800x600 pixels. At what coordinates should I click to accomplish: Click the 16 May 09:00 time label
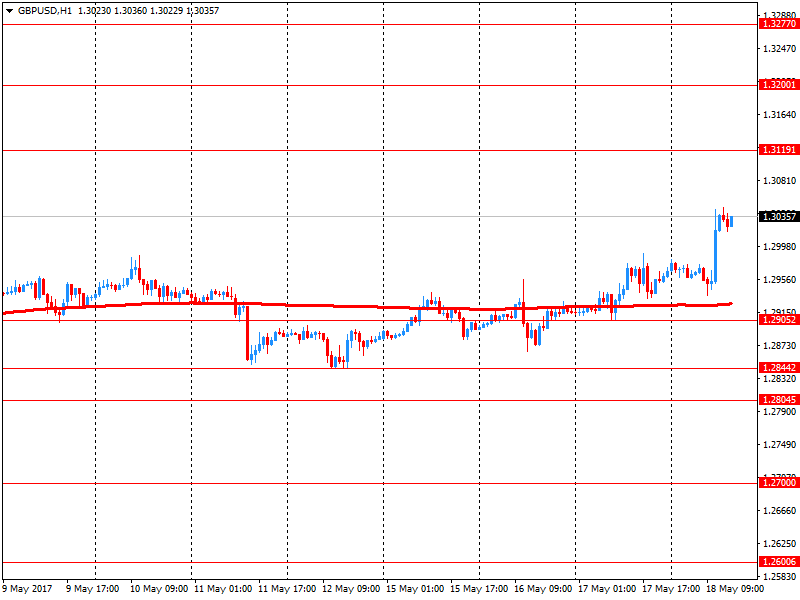[543, 589]
